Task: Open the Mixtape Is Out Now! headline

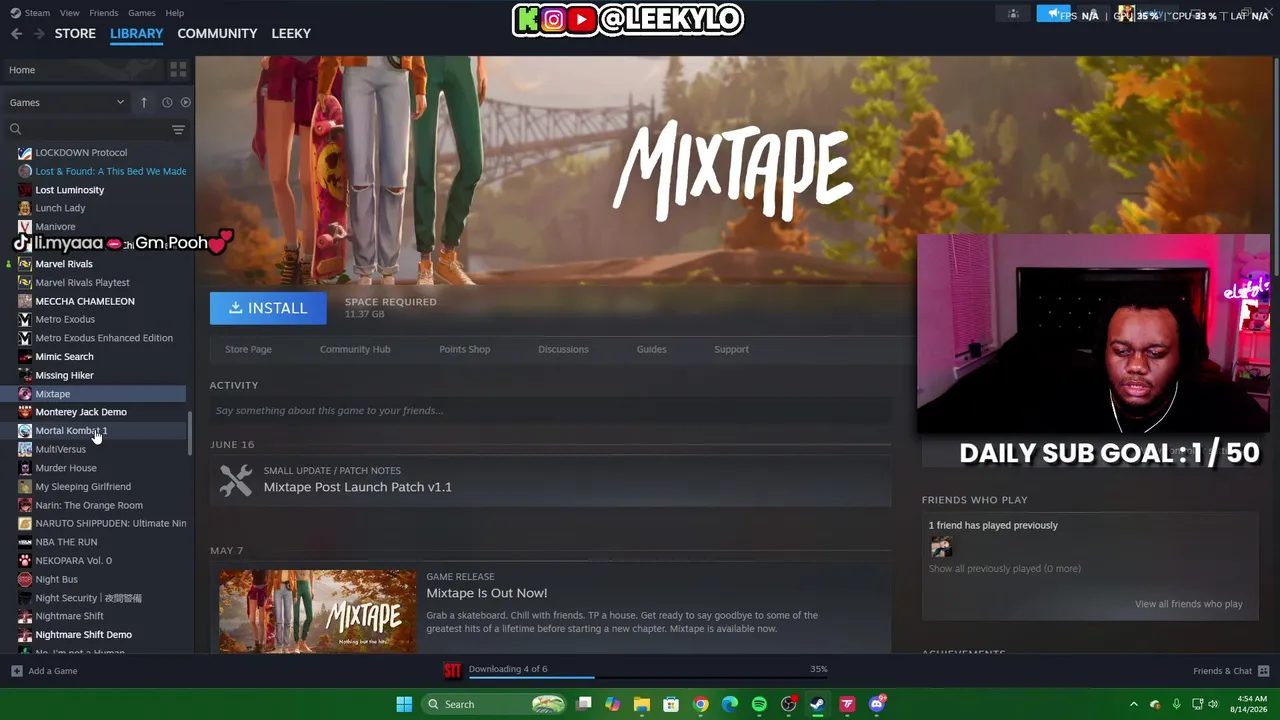Action: tap(486, 593)
